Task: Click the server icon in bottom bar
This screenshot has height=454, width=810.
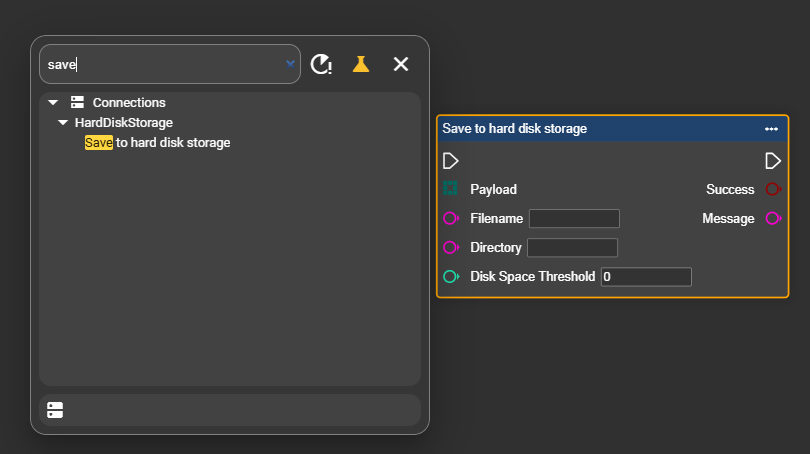Action: (x=55, y=410)
